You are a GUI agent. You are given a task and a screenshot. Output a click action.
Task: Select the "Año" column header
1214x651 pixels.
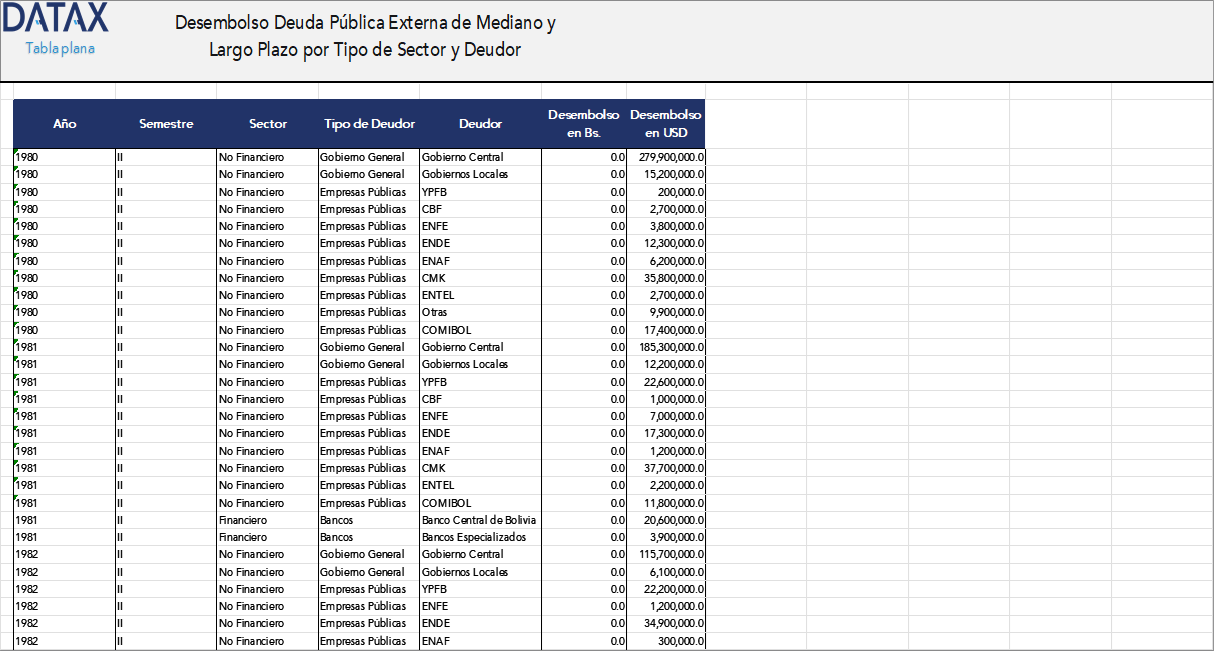point(65,124)
